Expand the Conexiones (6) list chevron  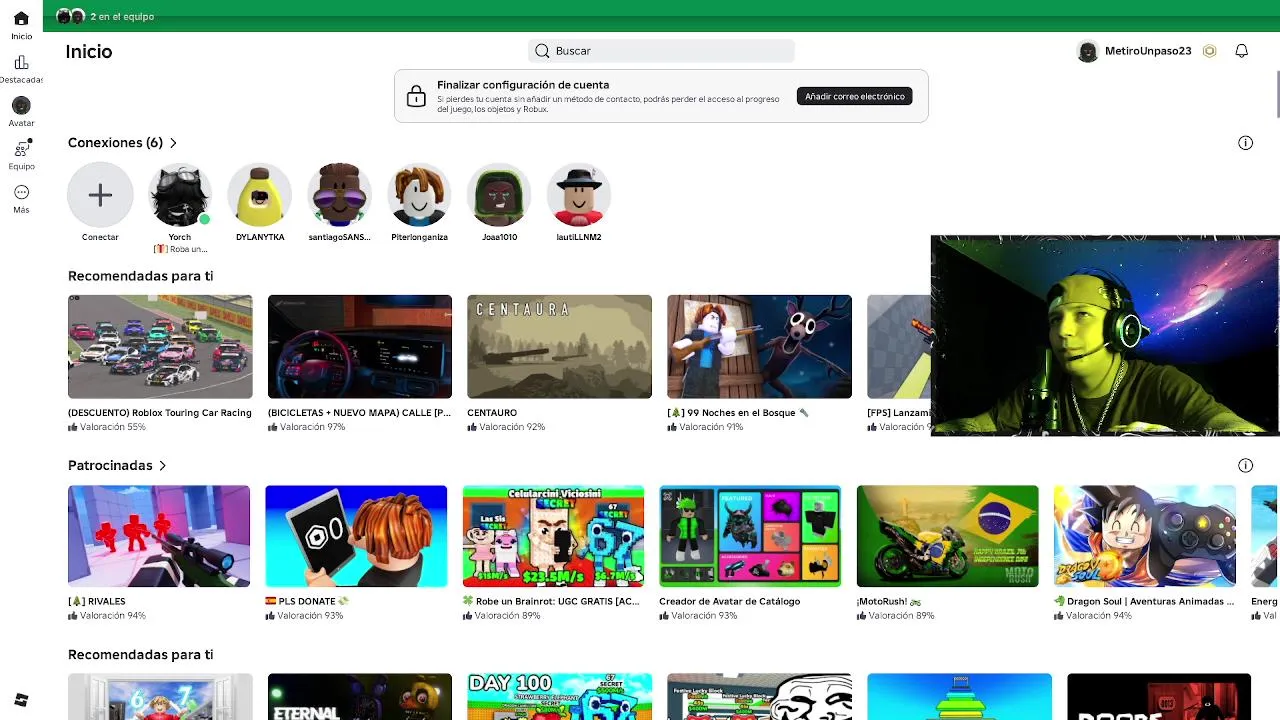(173, 143)
